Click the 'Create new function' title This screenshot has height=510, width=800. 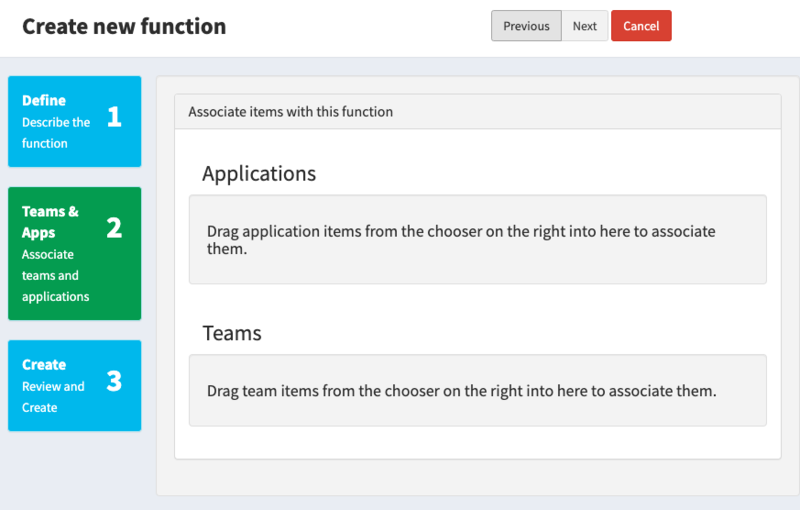[x=124, y=27]
